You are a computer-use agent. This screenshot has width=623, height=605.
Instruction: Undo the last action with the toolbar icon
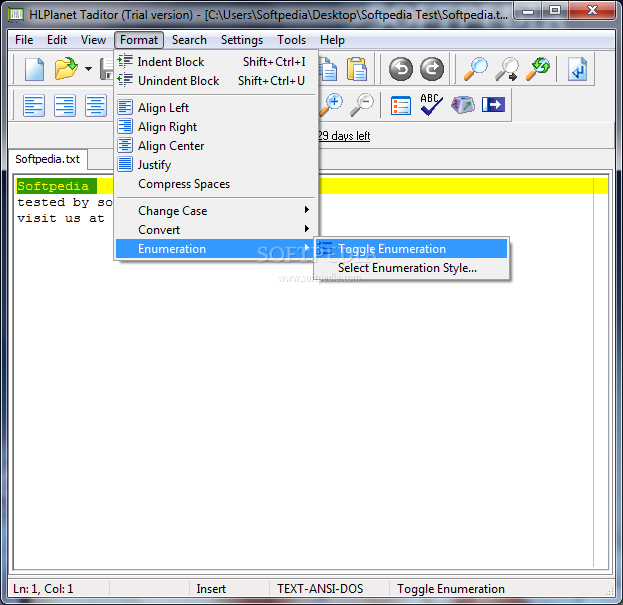pyautogui.click(x=400, y=69)
